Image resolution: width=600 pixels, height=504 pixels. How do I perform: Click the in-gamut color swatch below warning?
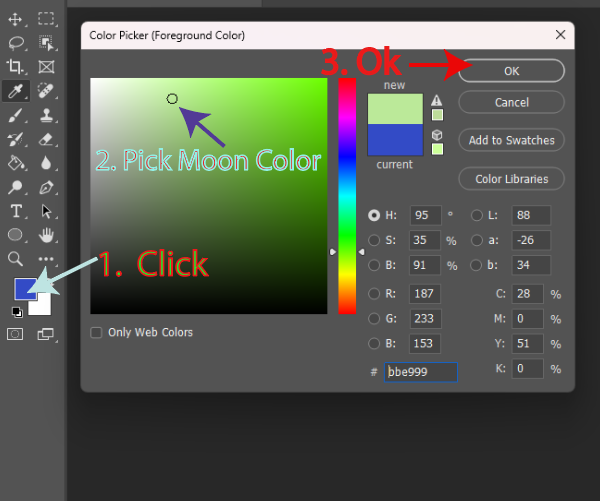point(437,115)
